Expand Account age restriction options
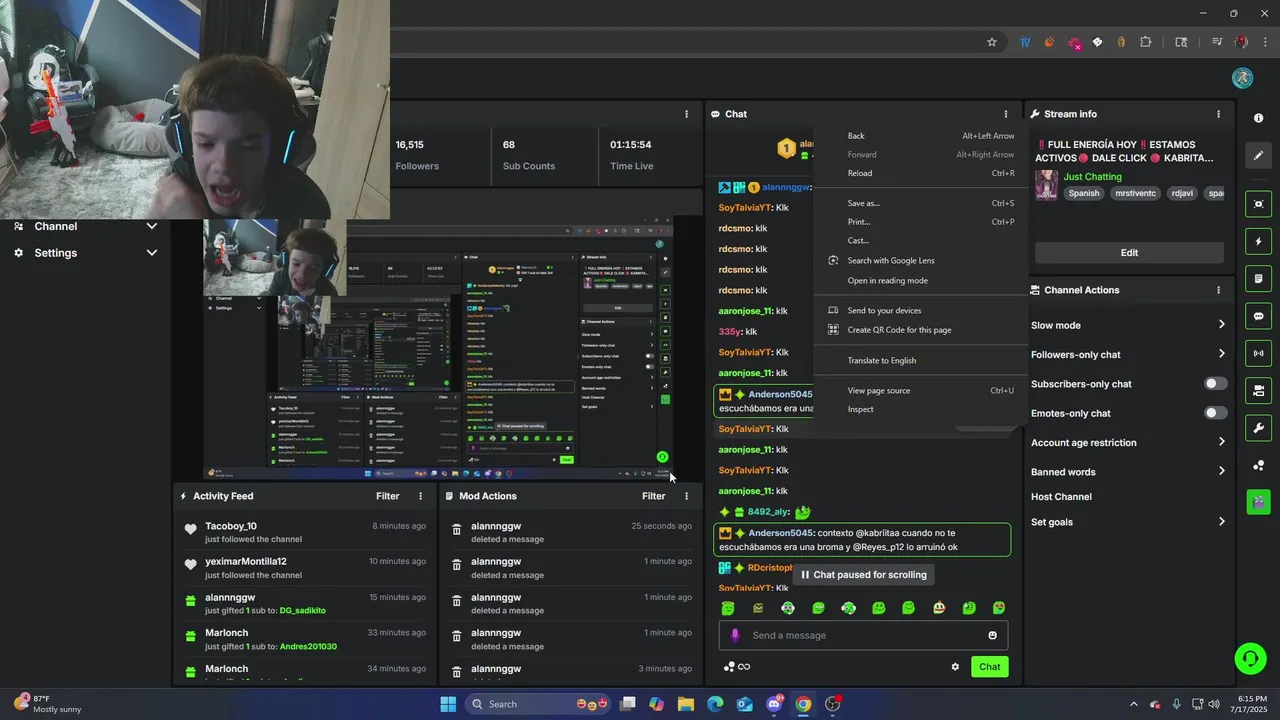1280x720 pixels. (x=1221, y=442)
